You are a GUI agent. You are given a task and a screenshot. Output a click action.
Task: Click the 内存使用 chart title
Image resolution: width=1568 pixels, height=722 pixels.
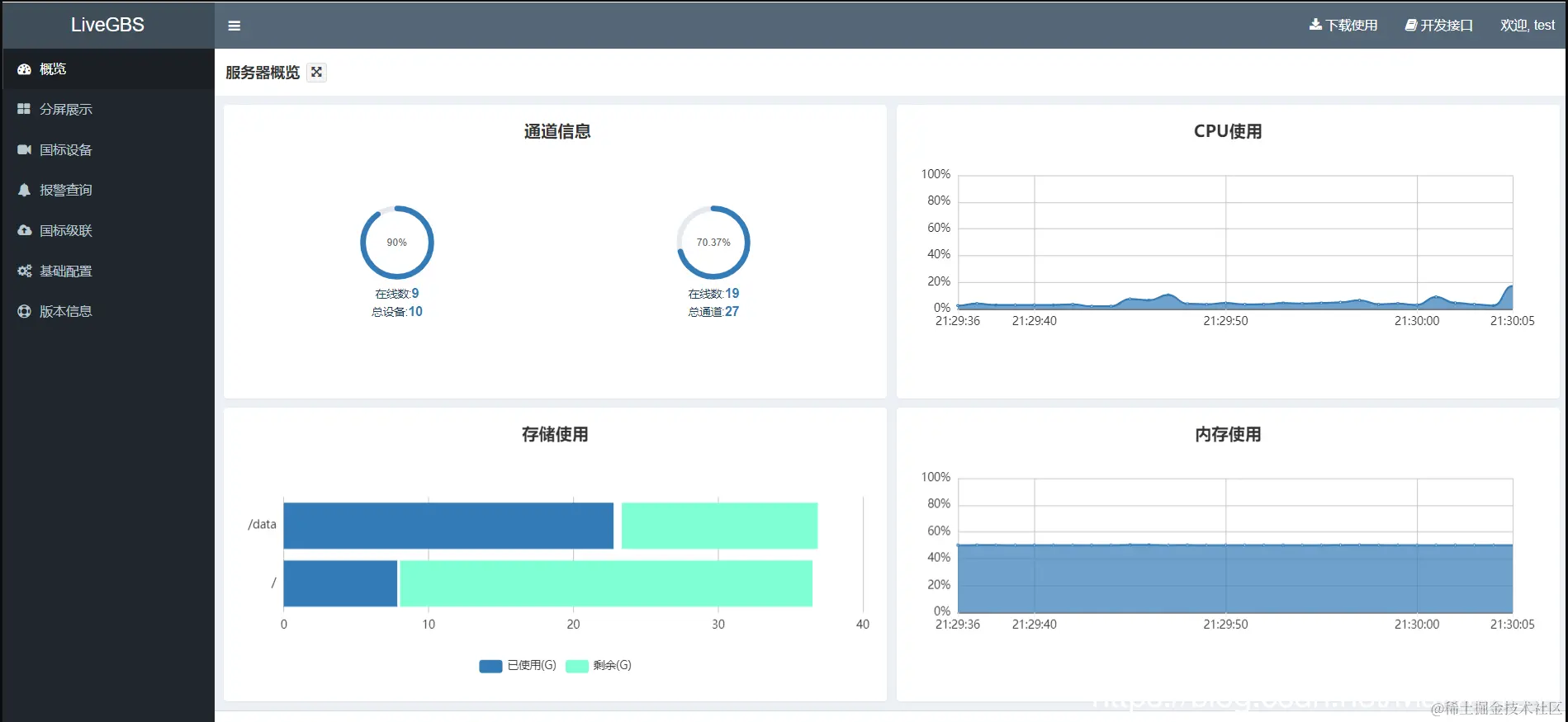click(x=1228, y=434)
